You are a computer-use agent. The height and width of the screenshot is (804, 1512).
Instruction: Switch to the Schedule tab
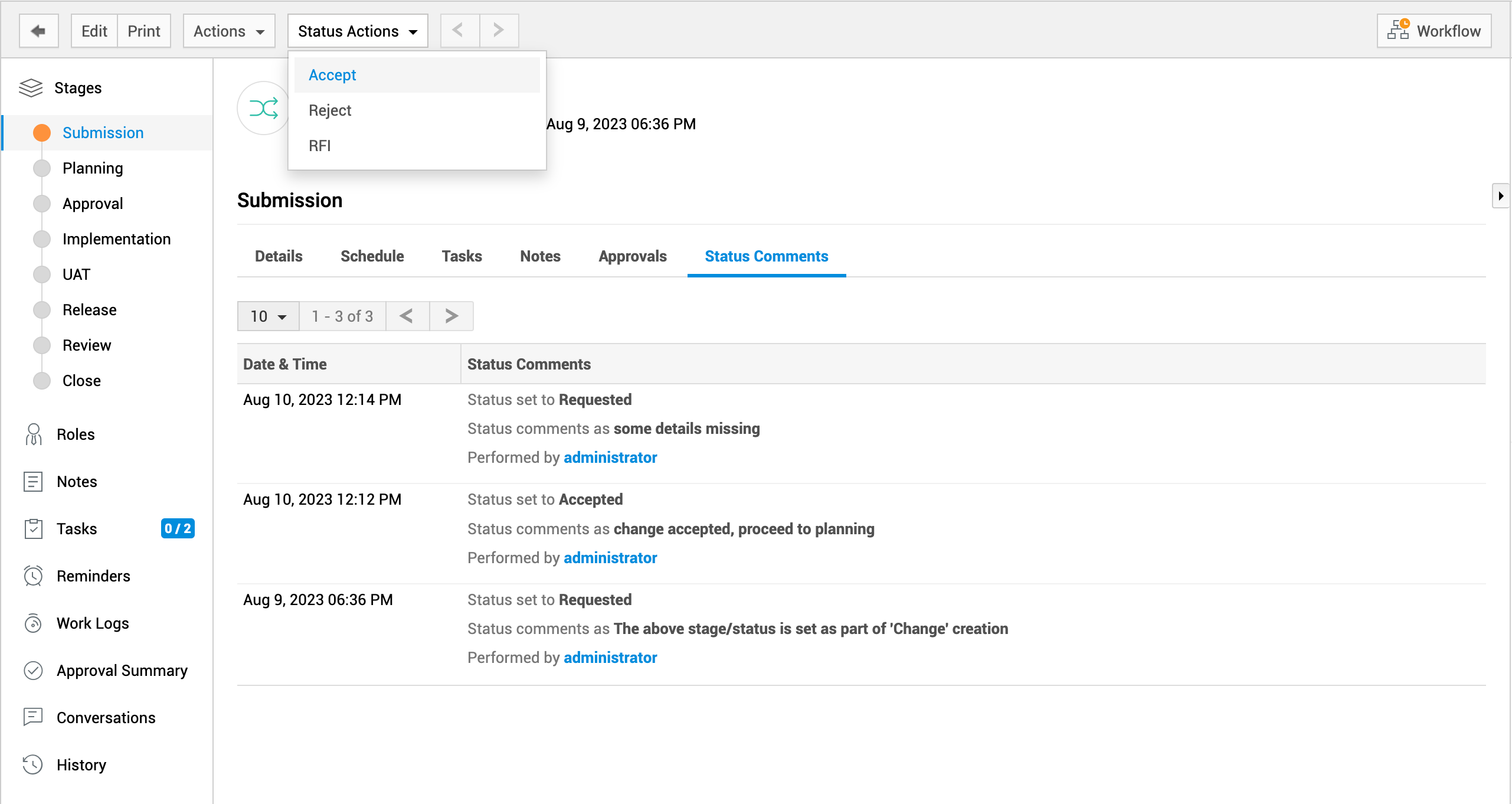(372, 256)
